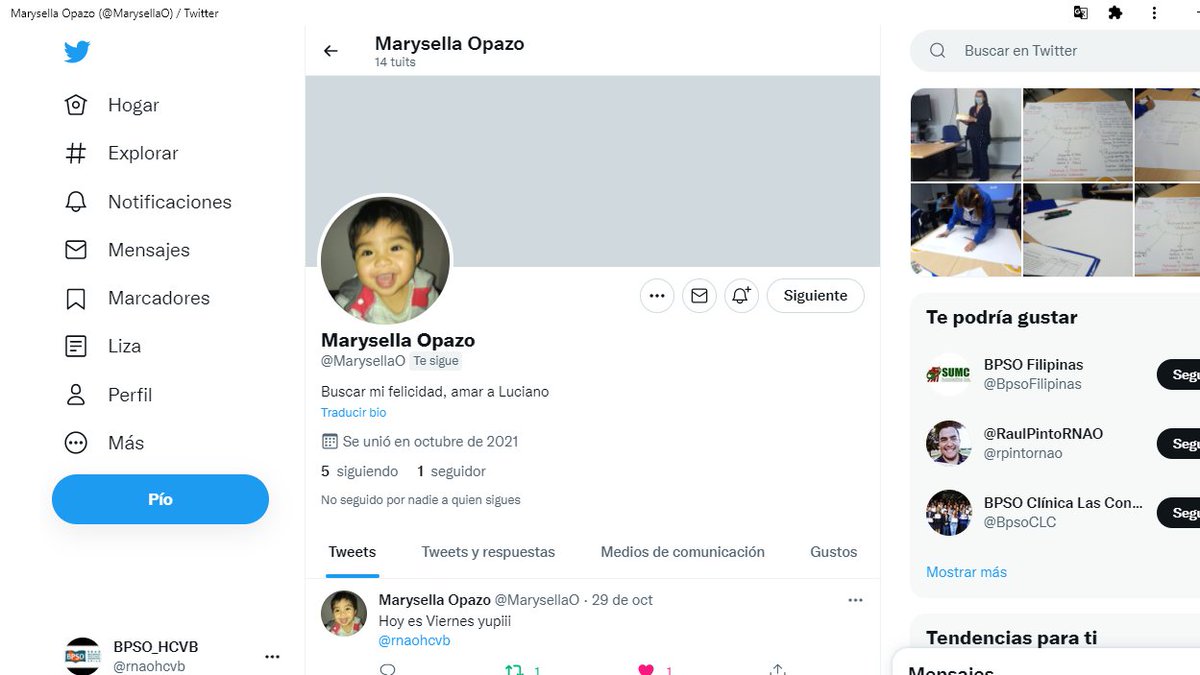Open photo of woman standing in classroom
This screenshot has width=1200, height=675.
pyautogui.click(x=966, y=135)
